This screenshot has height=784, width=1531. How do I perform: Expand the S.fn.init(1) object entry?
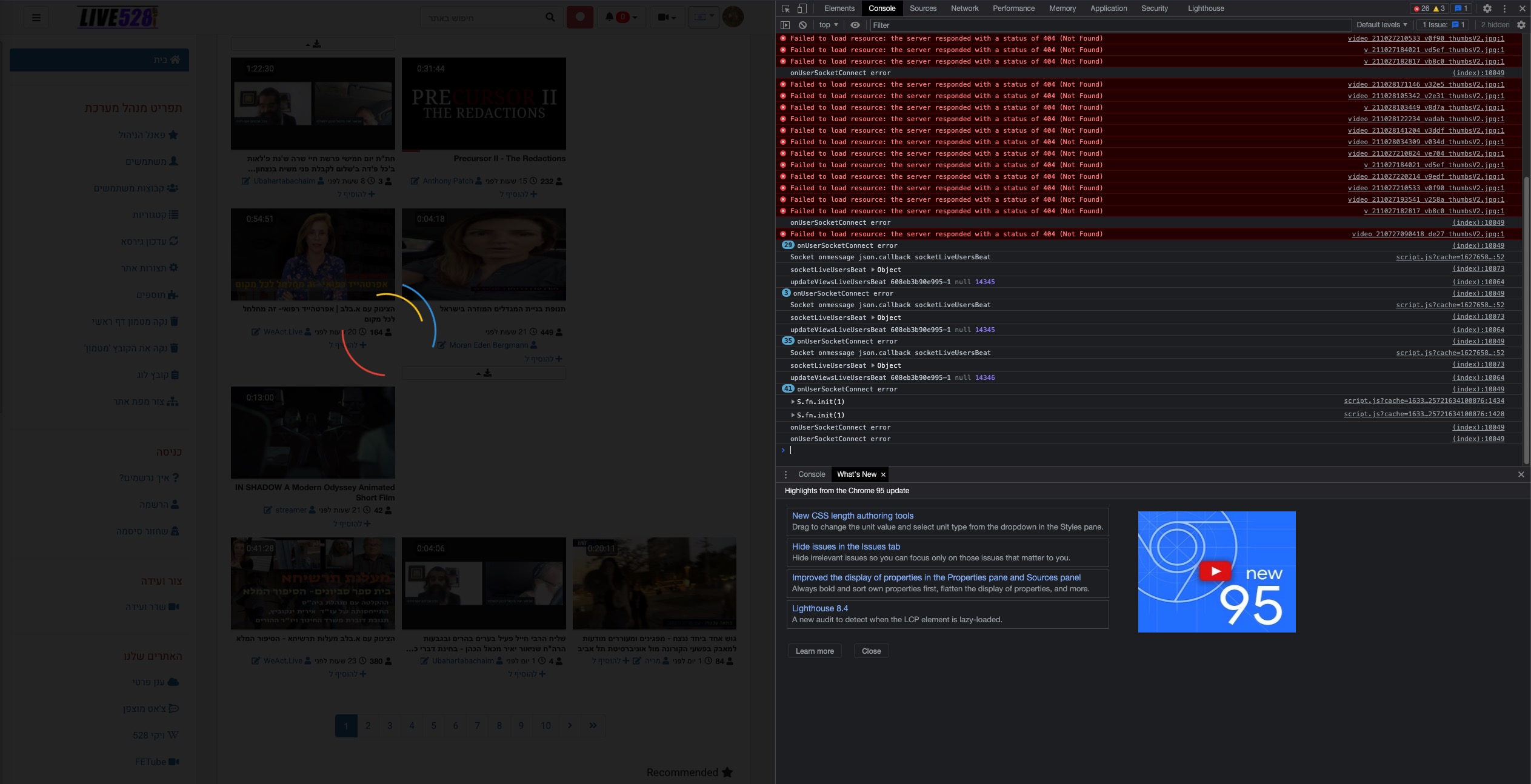point(793,401)
